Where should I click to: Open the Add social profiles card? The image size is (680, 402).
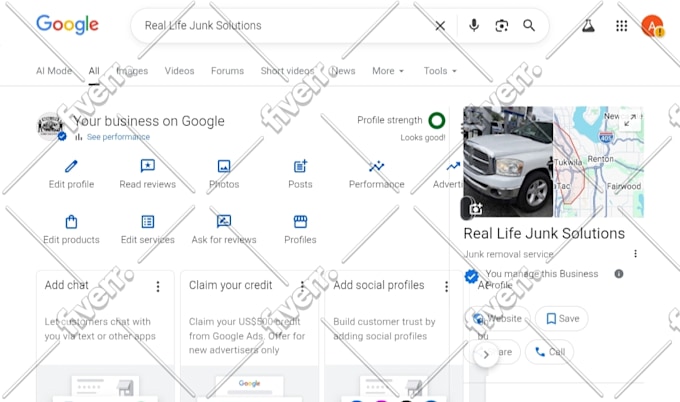393,336
